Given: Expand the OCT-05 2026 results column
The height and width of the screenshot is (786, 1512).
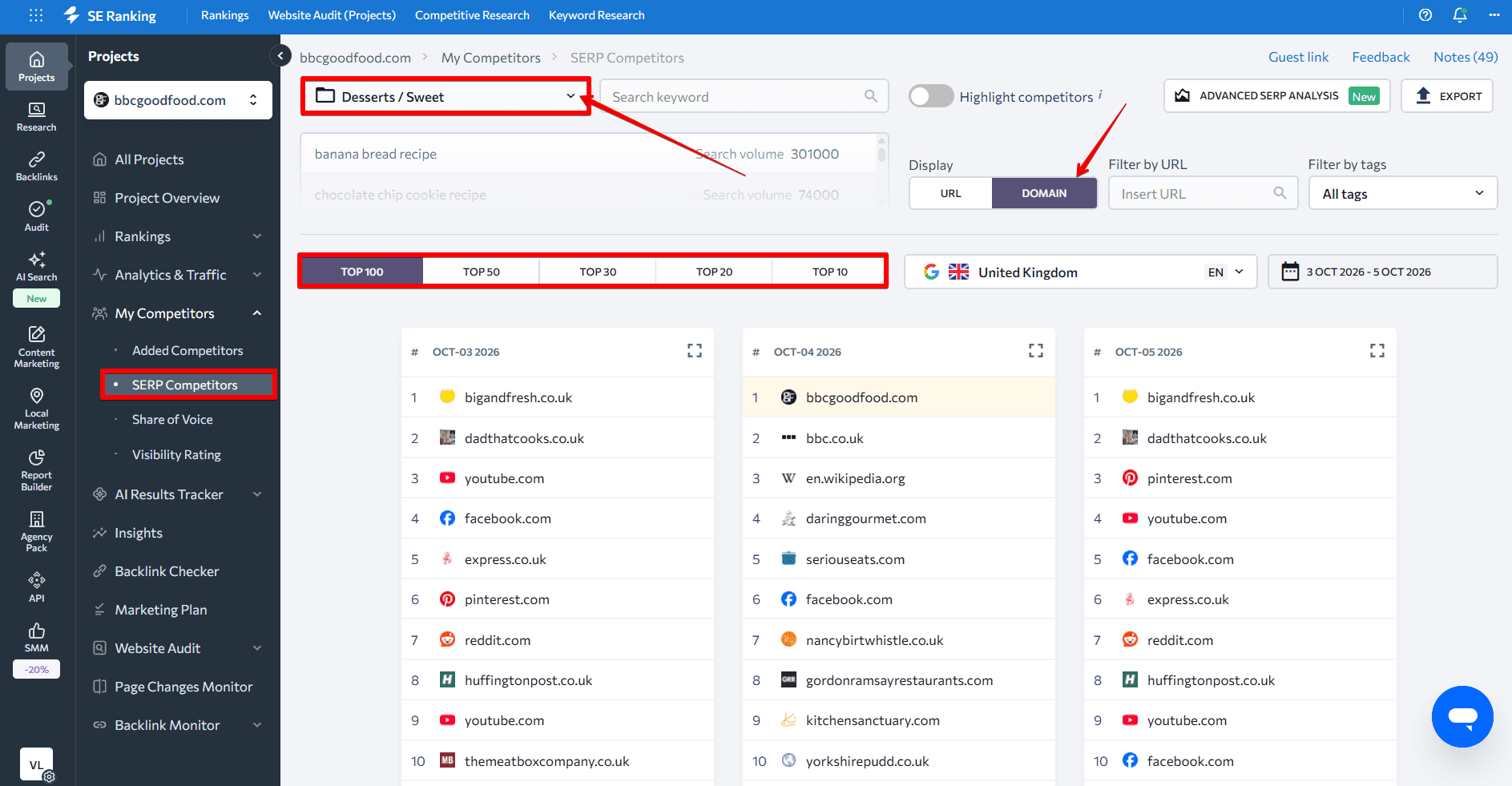Looking at the screenshot, I should pyautogui.click(x=1377, y=351).
